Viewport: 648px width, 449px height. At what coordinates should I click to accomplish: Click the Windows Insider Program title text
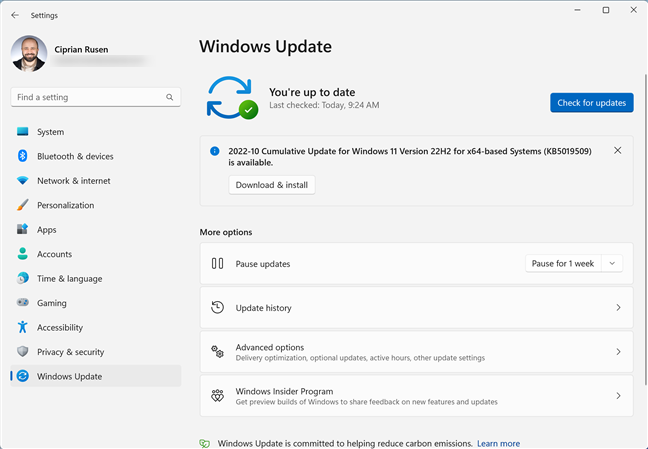(284, 391)
